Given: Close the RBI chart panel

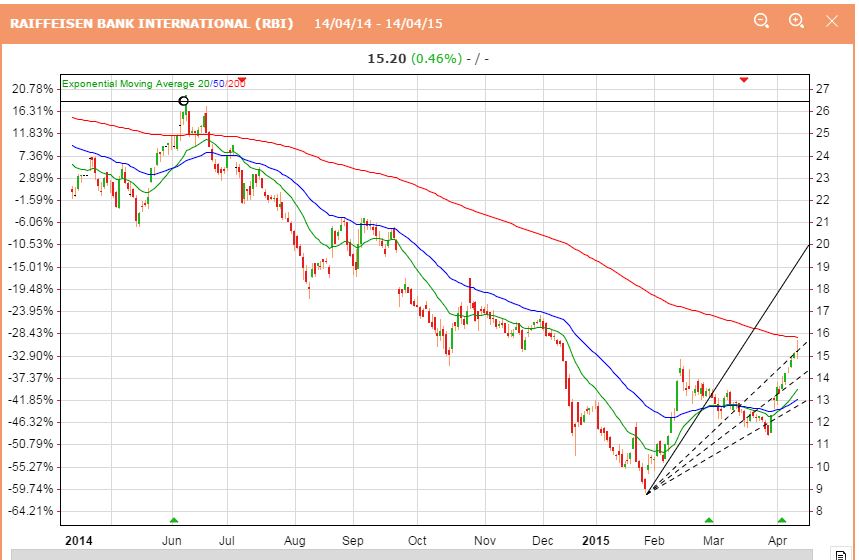Looking at the screenshot, I should click(x=832, y=21).
